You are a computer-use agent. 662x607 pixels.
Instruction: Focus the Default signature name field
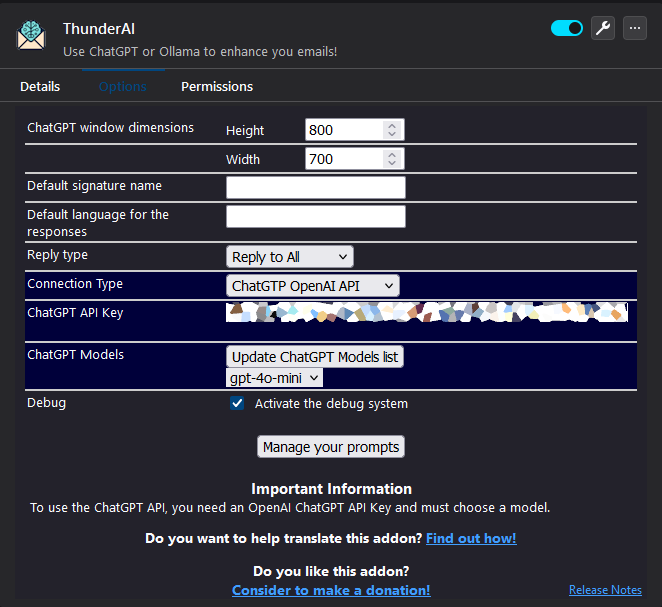(x=316, y=187)
